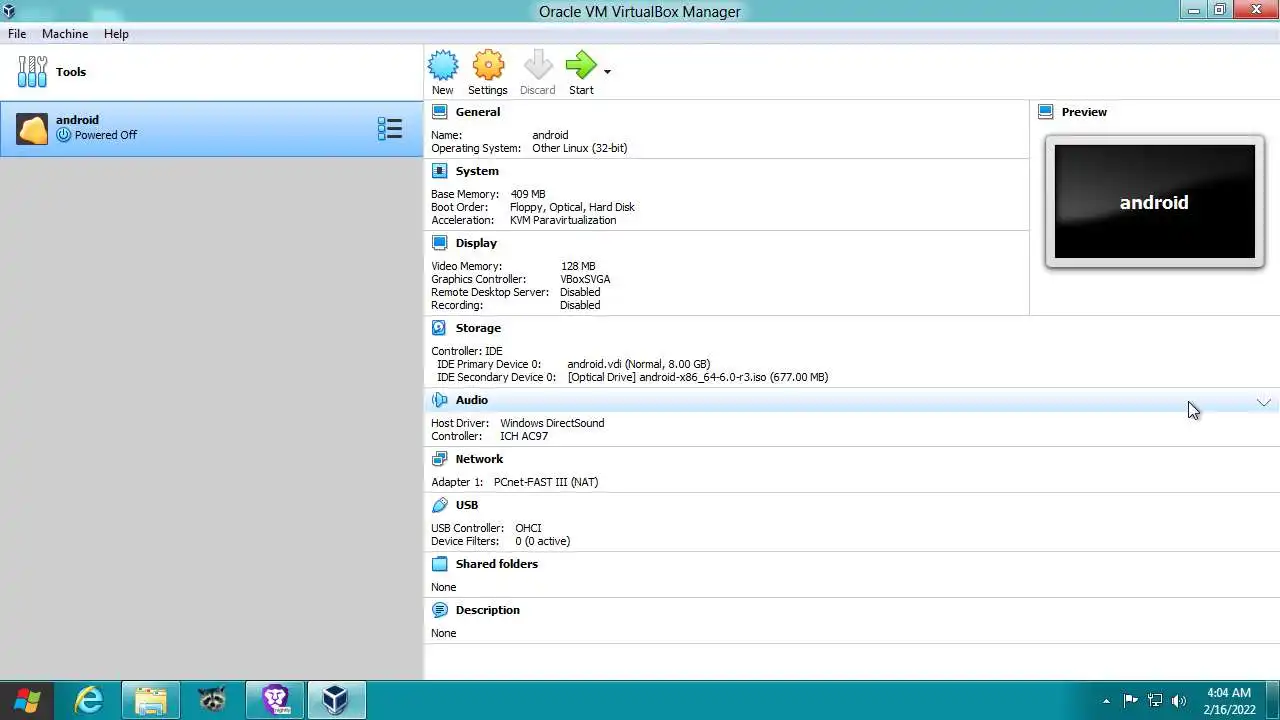The width and height of the screenshot is (1280, 720).
Task: Click the 'Other Linux (32-bit)' value
Action: pos(580,148)
